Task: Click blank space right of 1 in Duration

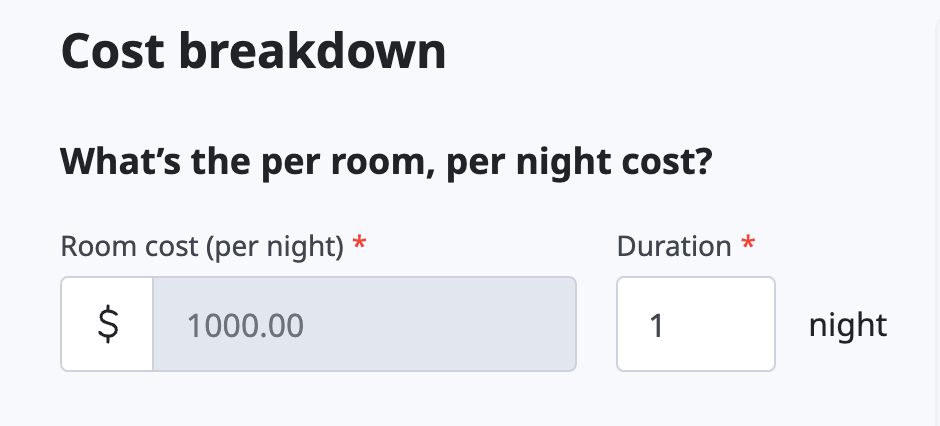Action: (719, 324)
